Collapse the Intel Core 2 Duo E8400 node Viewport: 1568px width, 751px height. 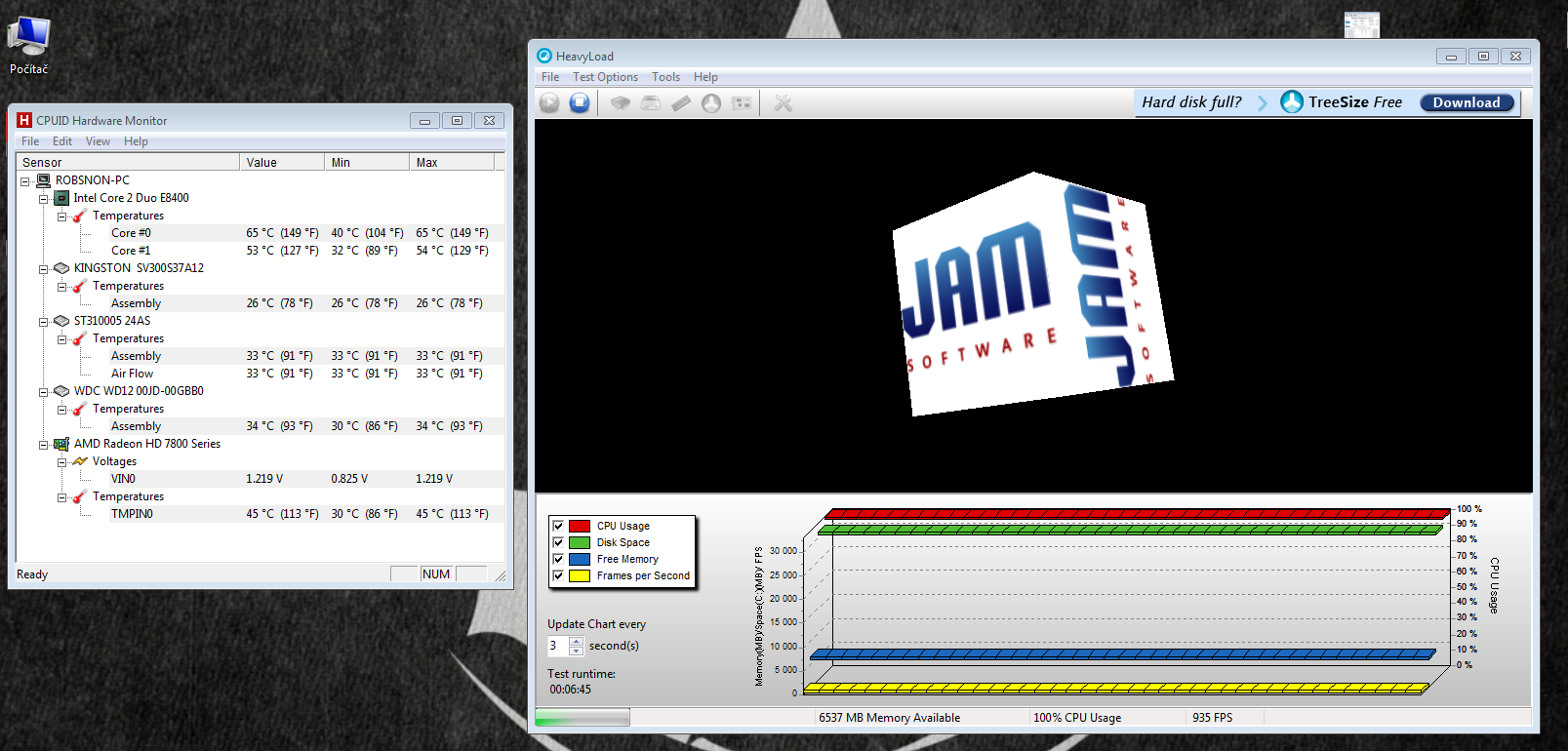[43, 198]
